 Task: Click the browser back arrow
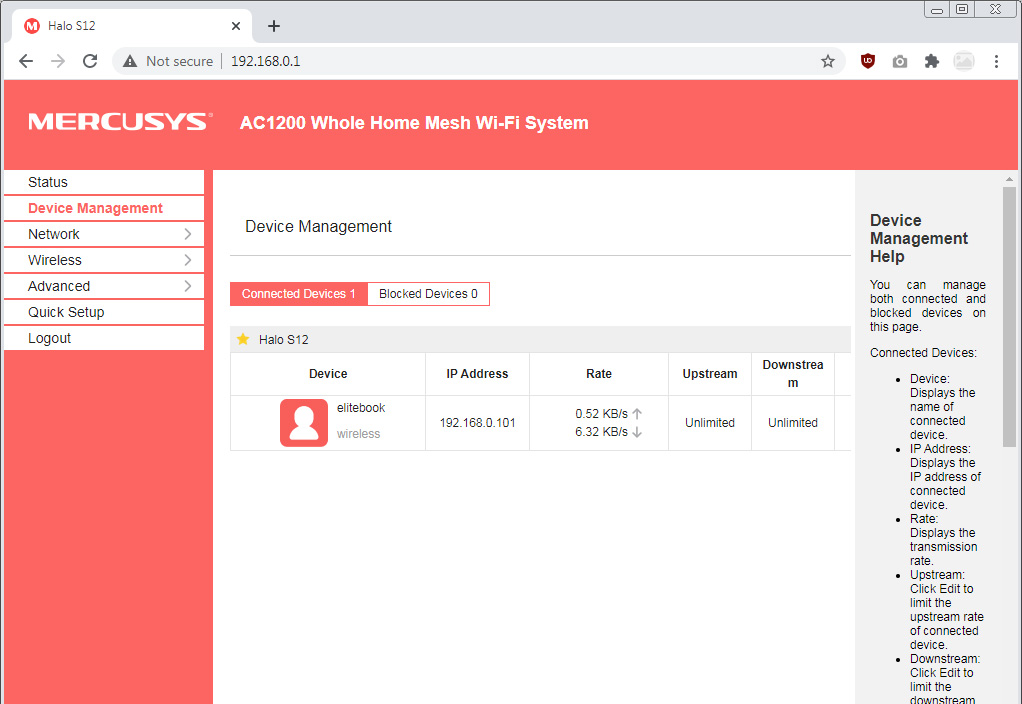point(26,61)
